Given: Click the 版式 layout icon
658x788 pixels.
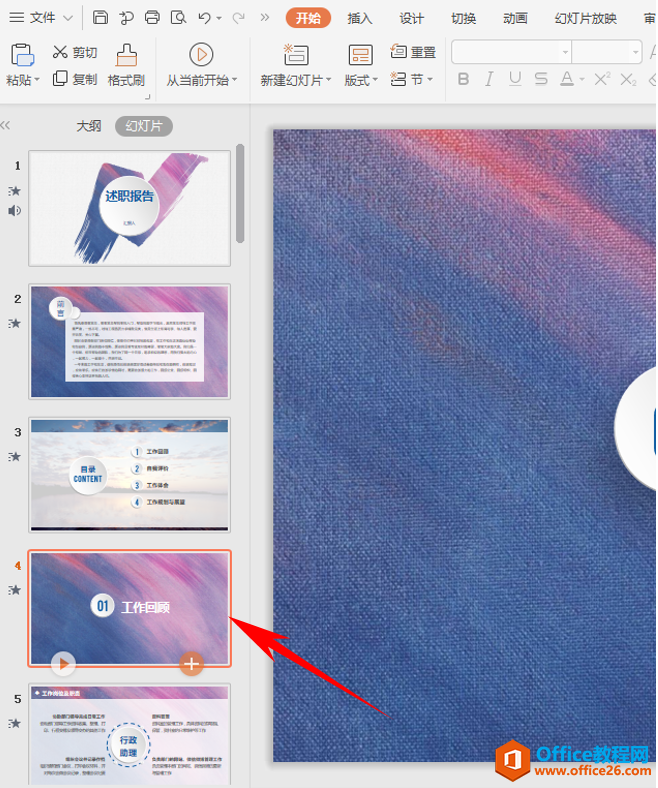Looking at the screenshot, I should (x=360, y=55).
